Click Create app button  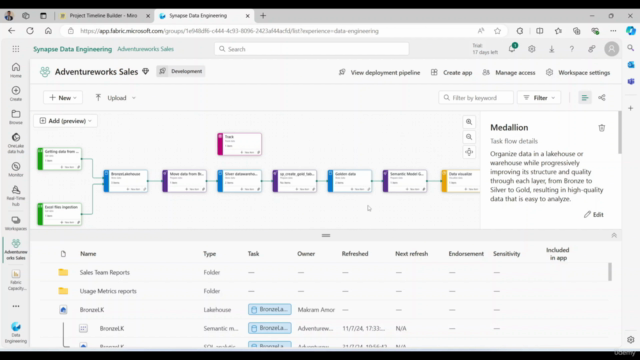(451, 72)
